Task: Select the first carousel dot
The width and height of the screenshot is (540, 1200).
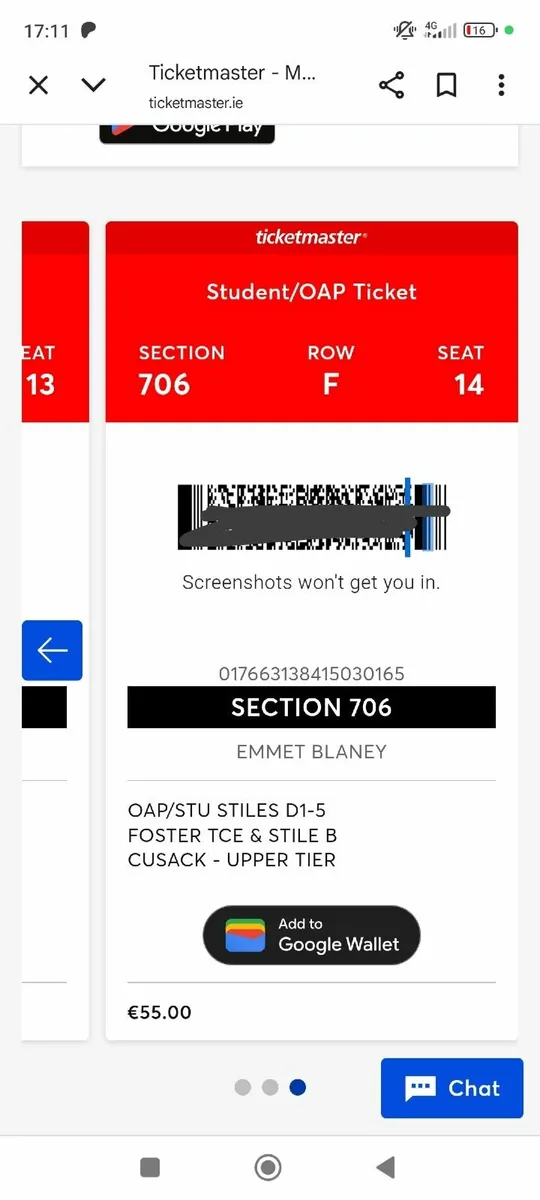Action: click(x=243, y=1087)
